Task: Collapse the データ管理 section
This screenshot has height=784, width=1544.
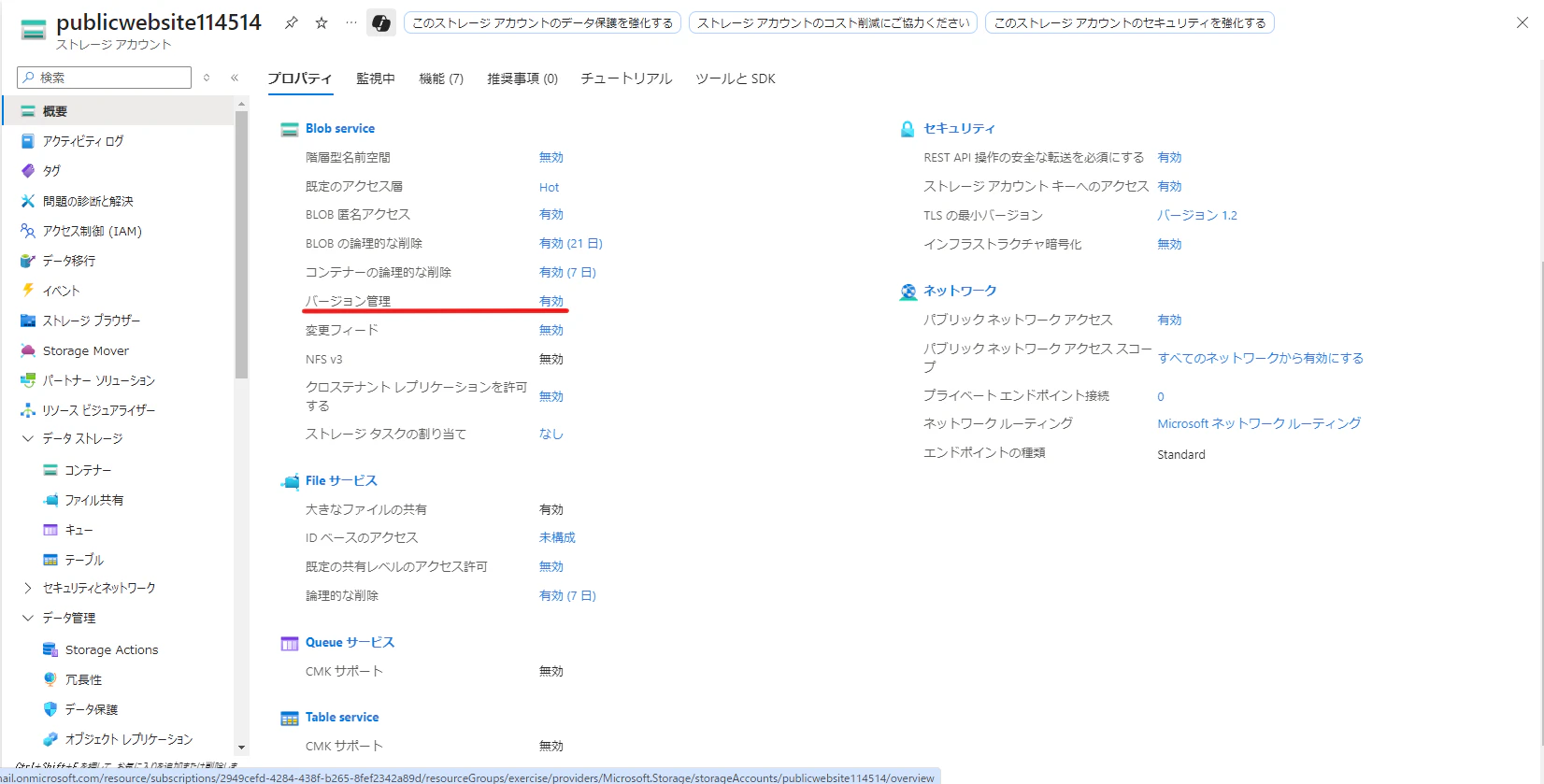Action: (28, 618)
